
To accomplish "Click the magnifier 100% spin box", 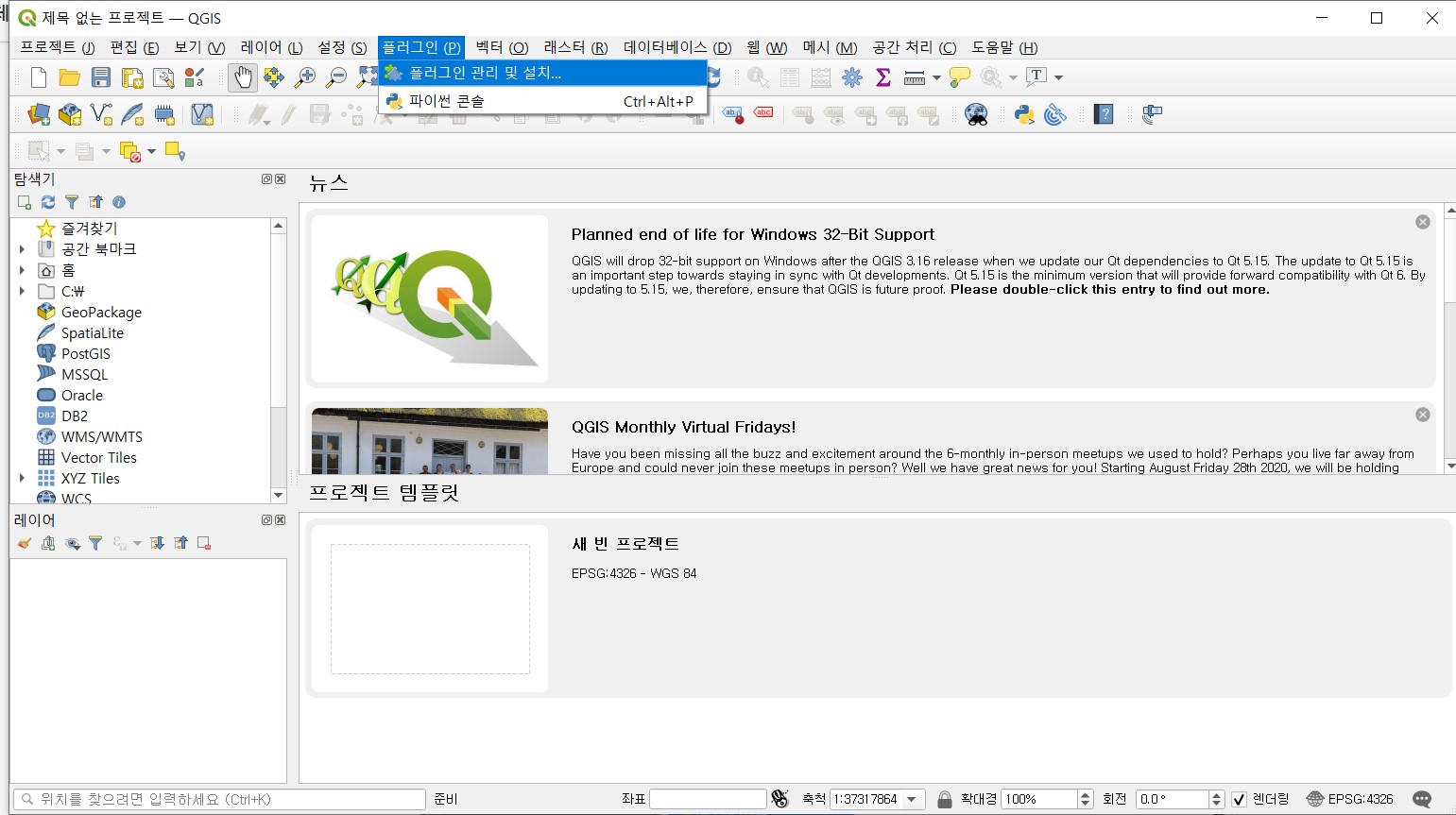I will coord(1047,799).
